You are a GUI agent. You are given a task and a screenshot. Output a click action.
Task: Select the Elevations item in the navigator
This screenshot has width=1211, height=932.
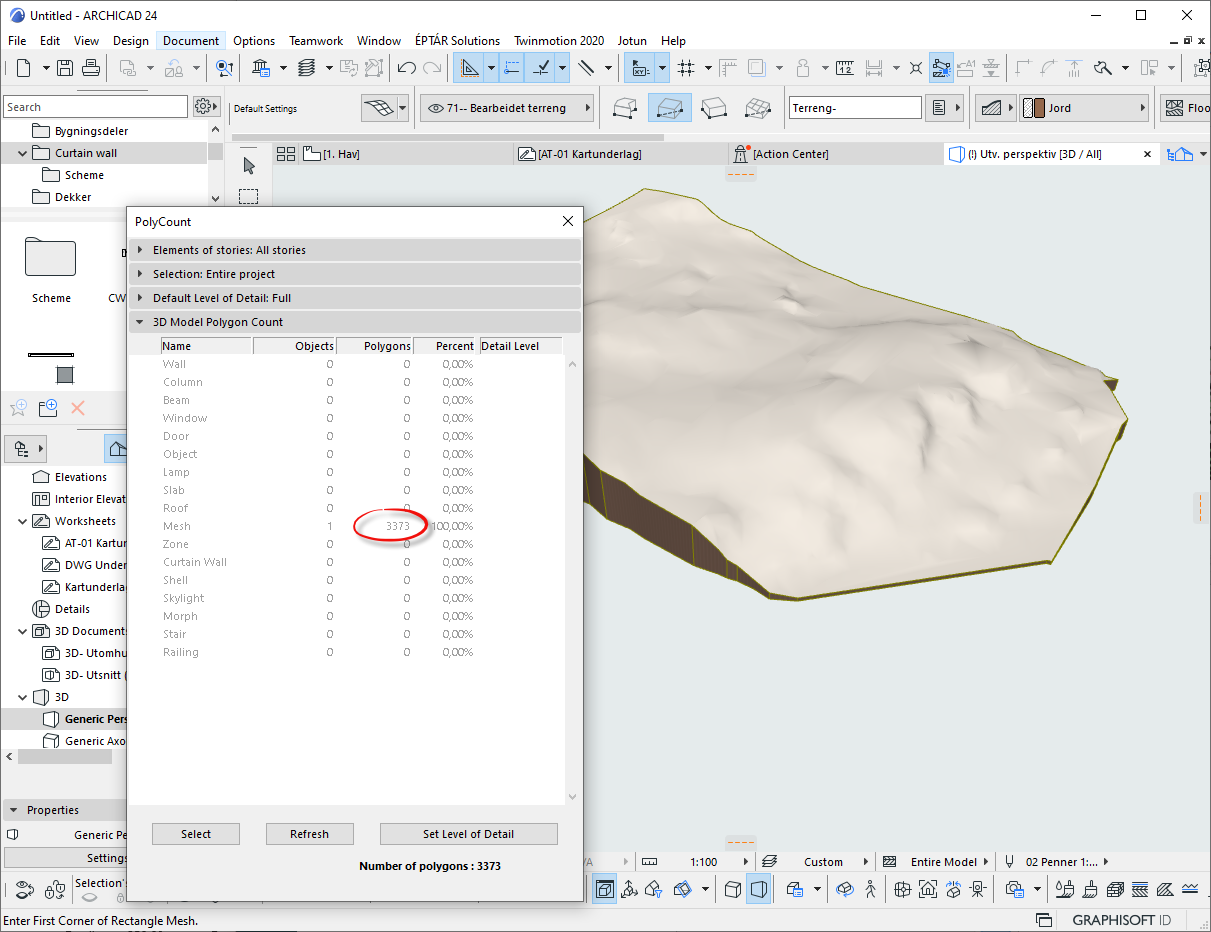tap(81, 477)
